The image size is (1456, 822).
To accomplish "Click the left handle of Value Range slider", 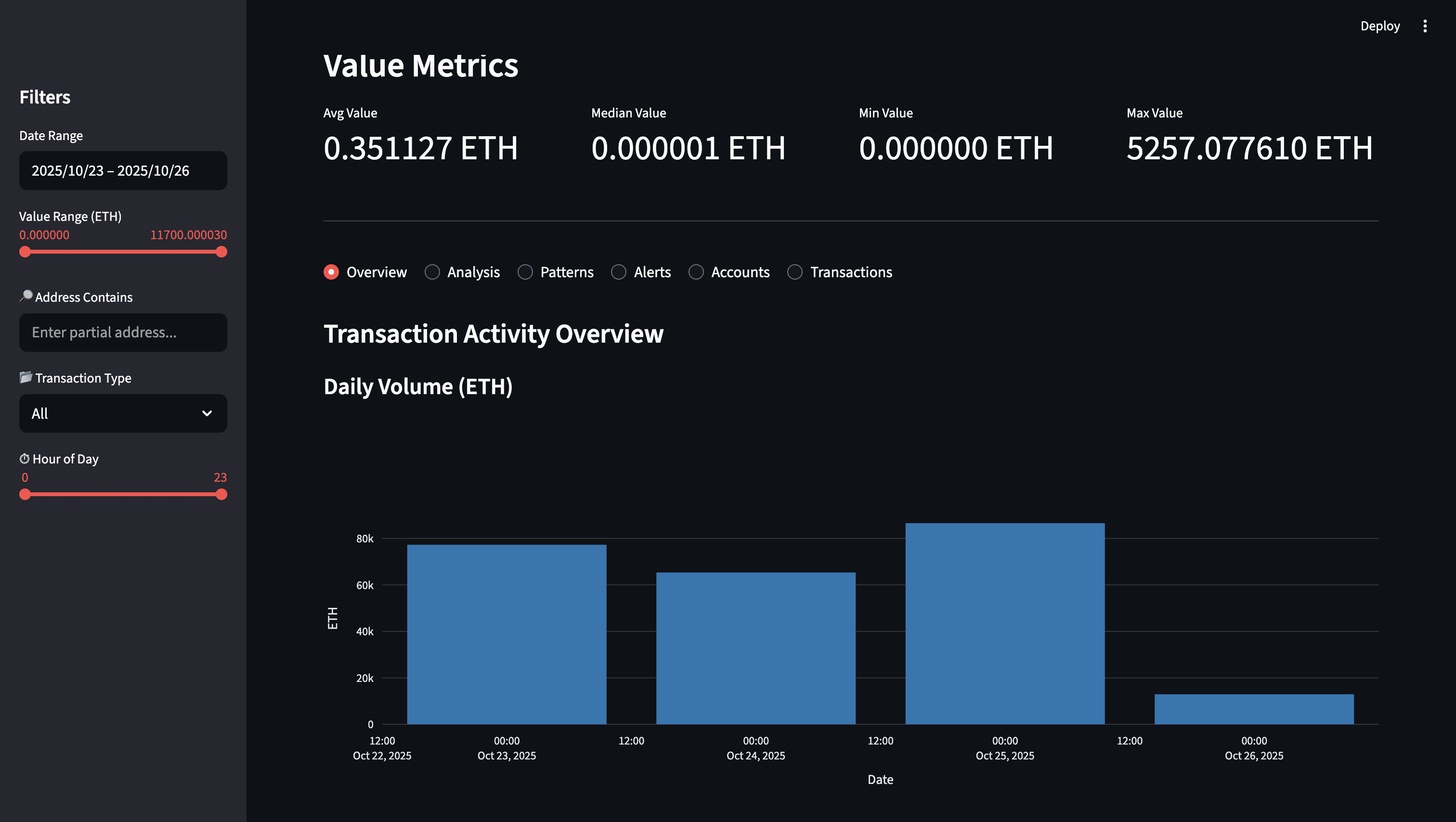I will [25, 252].
